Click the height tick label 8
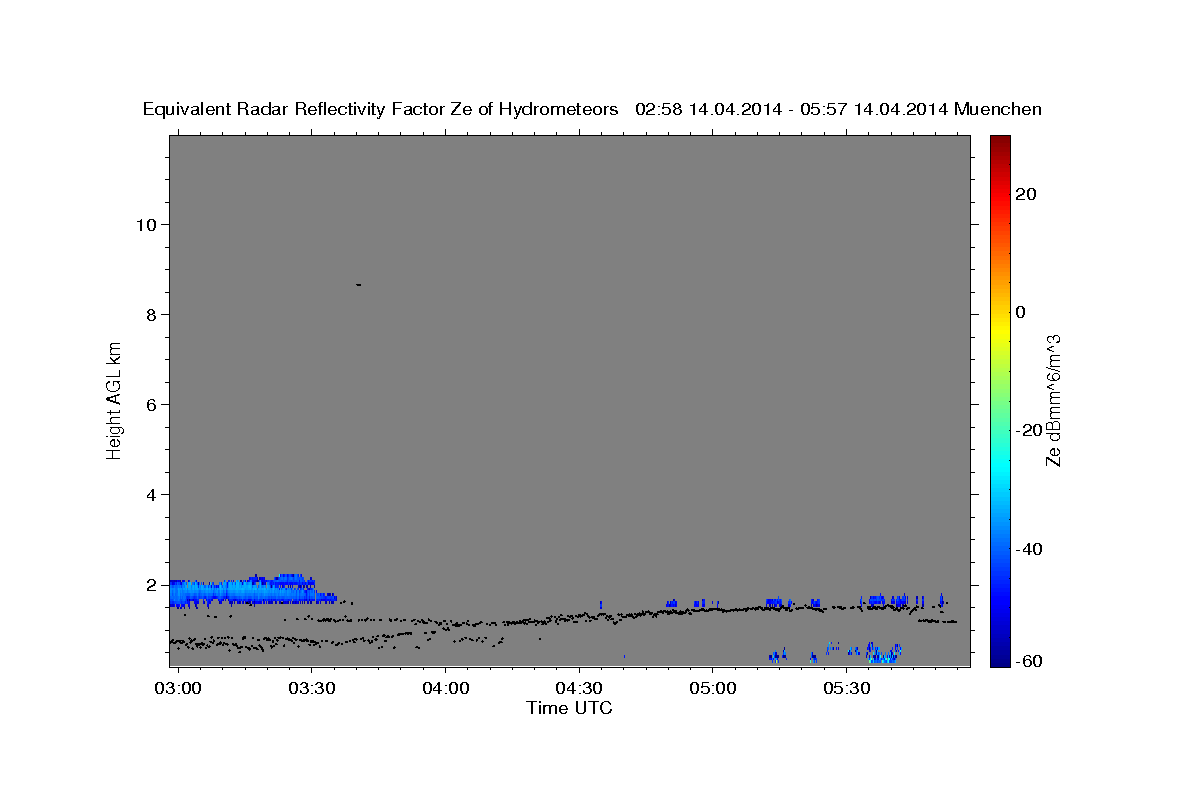The width and height of the screenshot is (1200, 800). [152, 314]
